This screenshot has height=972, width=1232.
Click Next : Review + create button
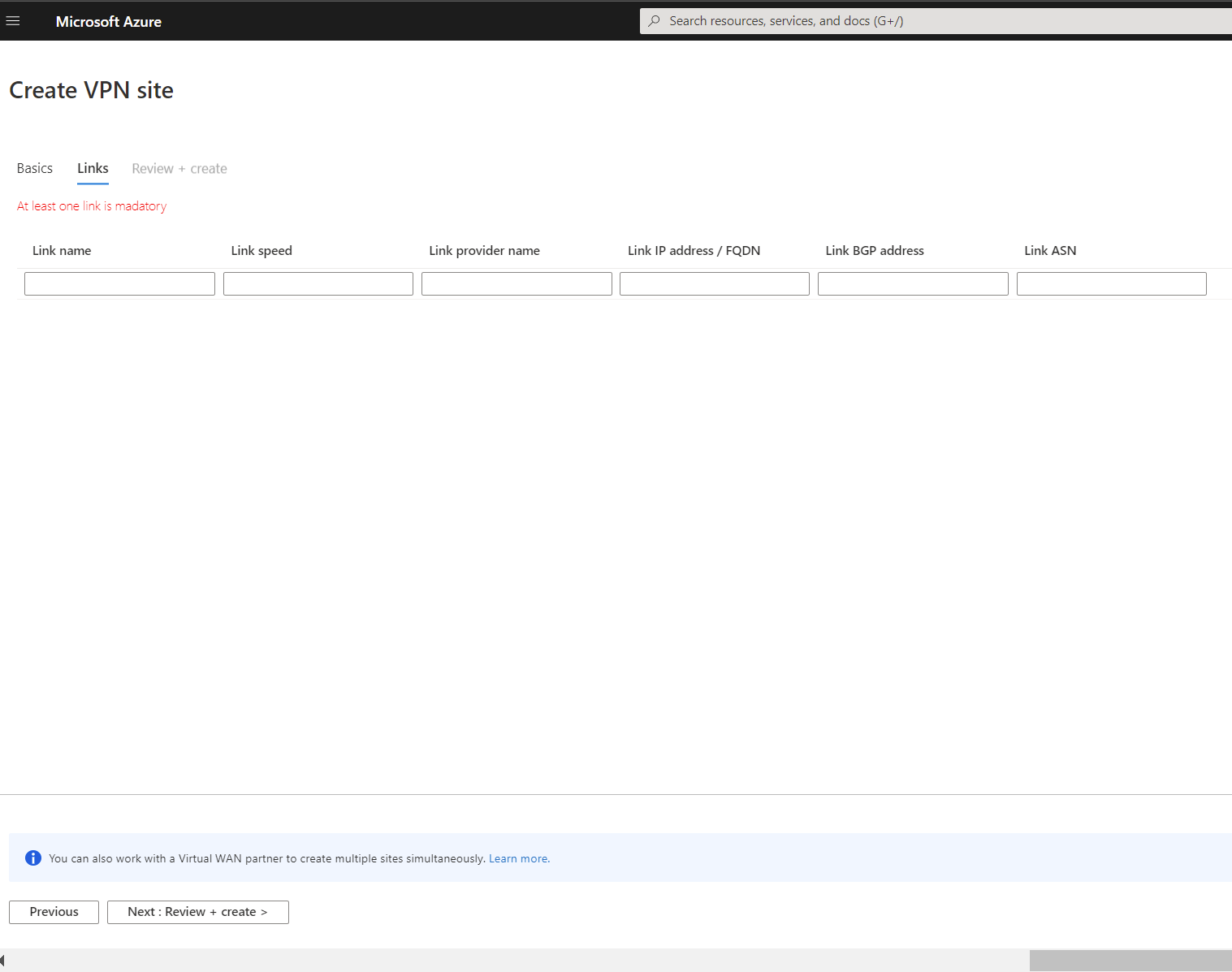click(x=197, y=911)
